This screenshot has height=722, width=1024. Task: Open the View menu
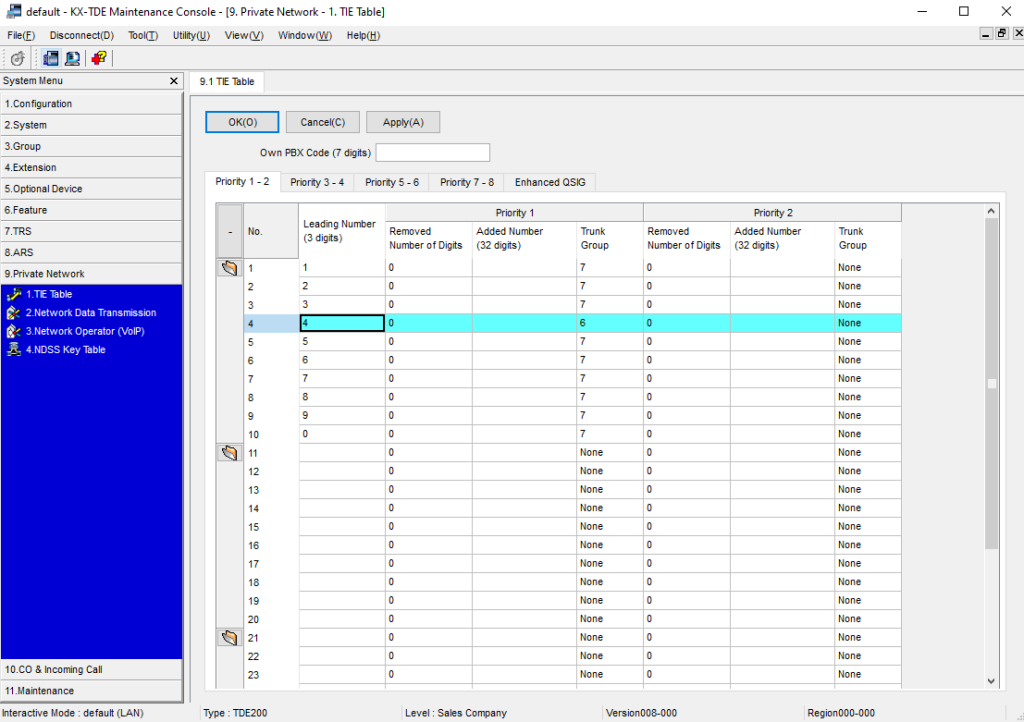pyautogui.click(x=244, y=35)
